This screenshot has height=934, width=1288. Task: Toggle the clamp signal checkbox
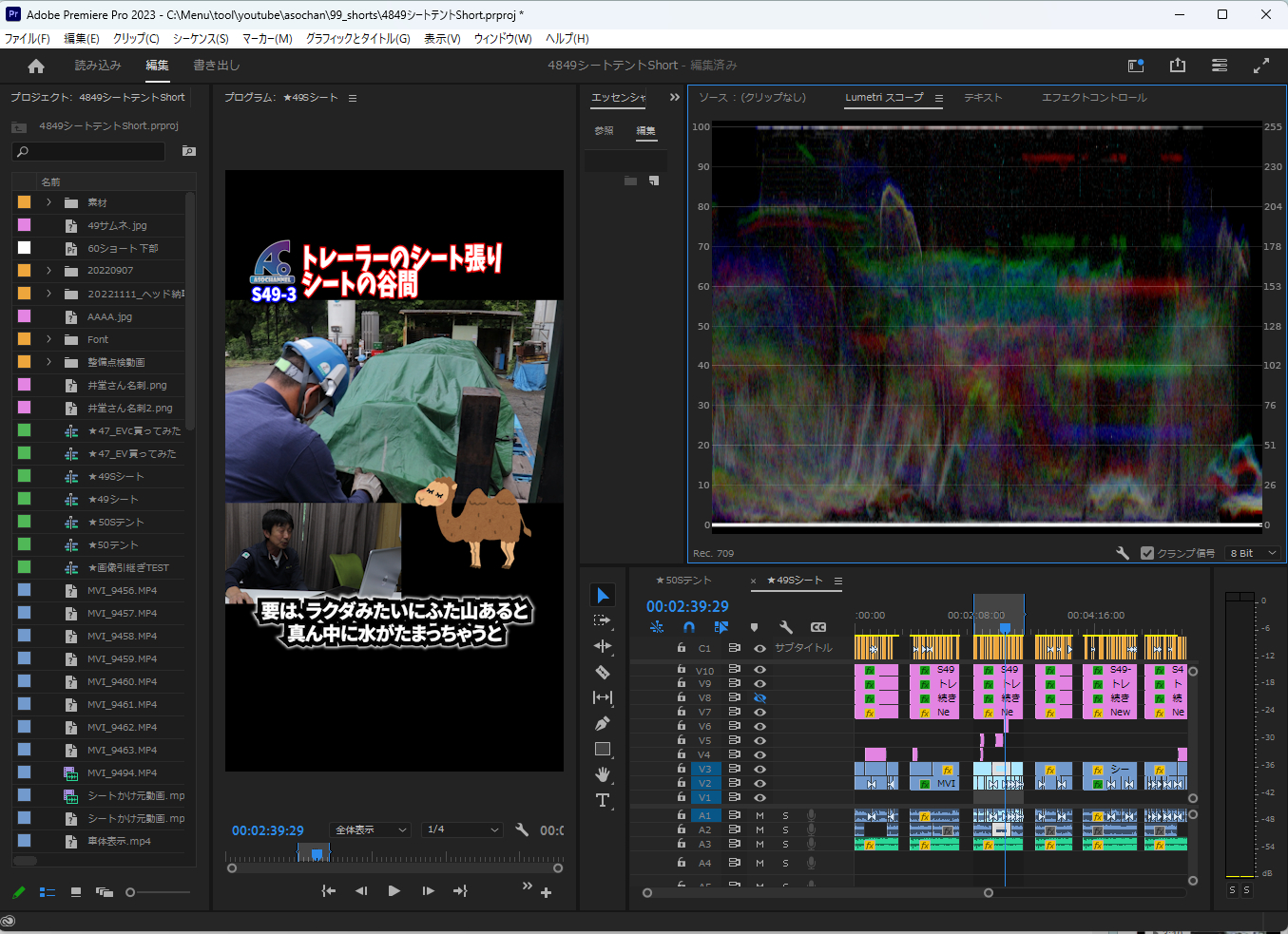pyautogui.click(x=1147, y=553)
